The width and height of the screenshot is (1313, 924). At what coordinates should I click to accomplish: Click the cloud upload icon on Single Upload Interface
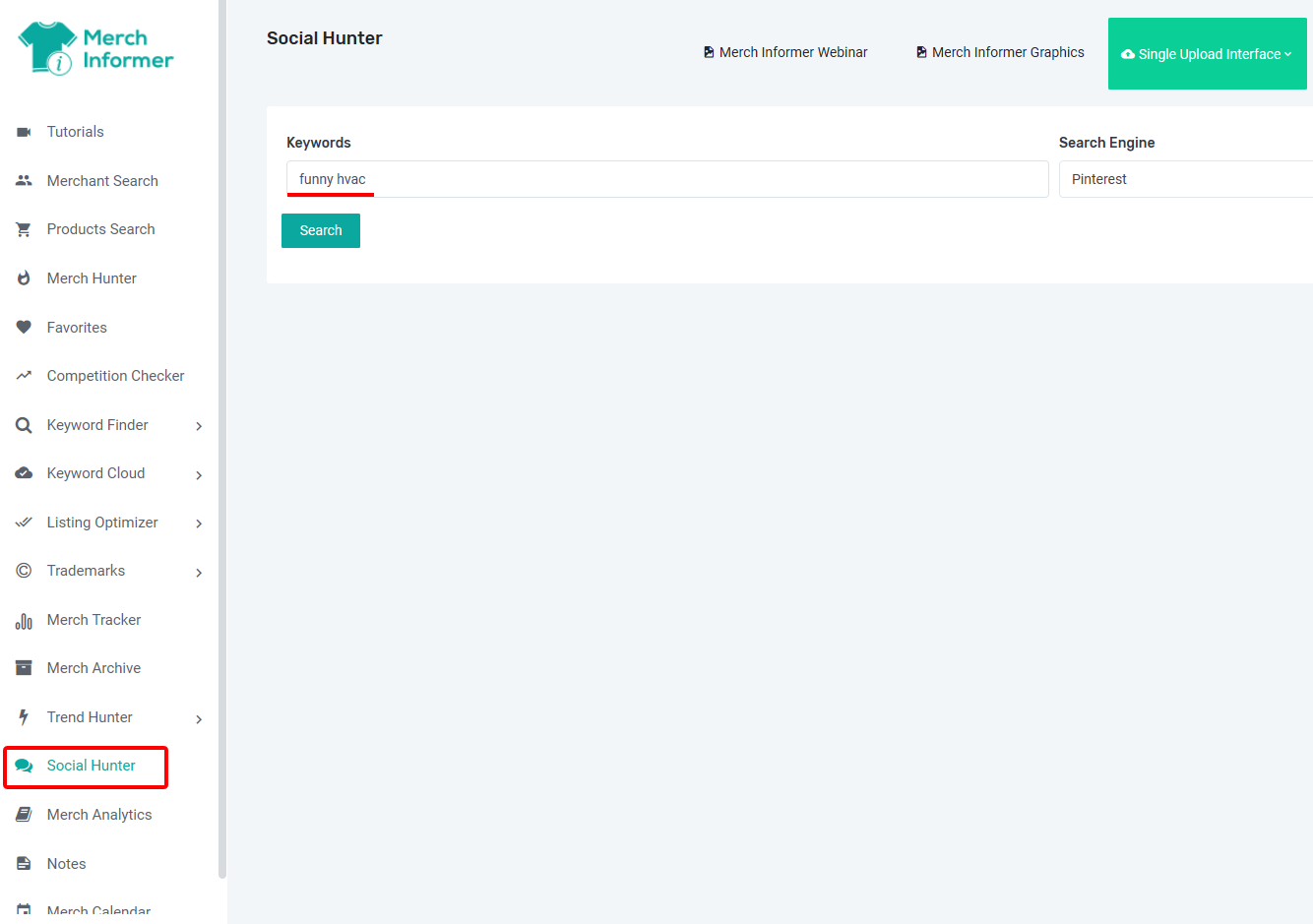pos(1128,54)
